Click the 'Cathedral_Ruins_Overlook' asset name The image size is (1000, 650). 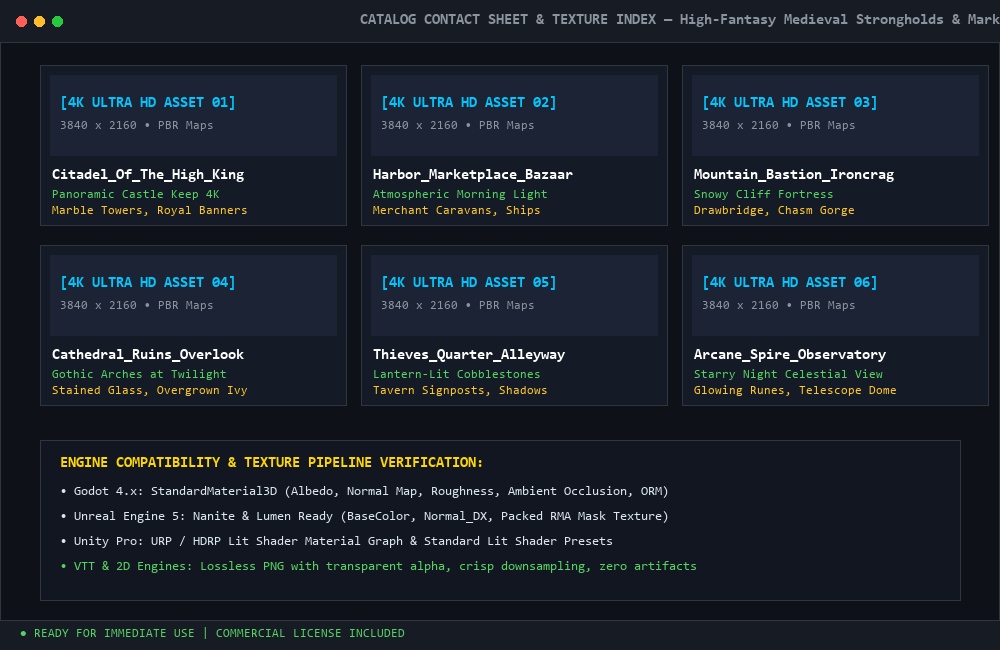(x=148, y=354)
